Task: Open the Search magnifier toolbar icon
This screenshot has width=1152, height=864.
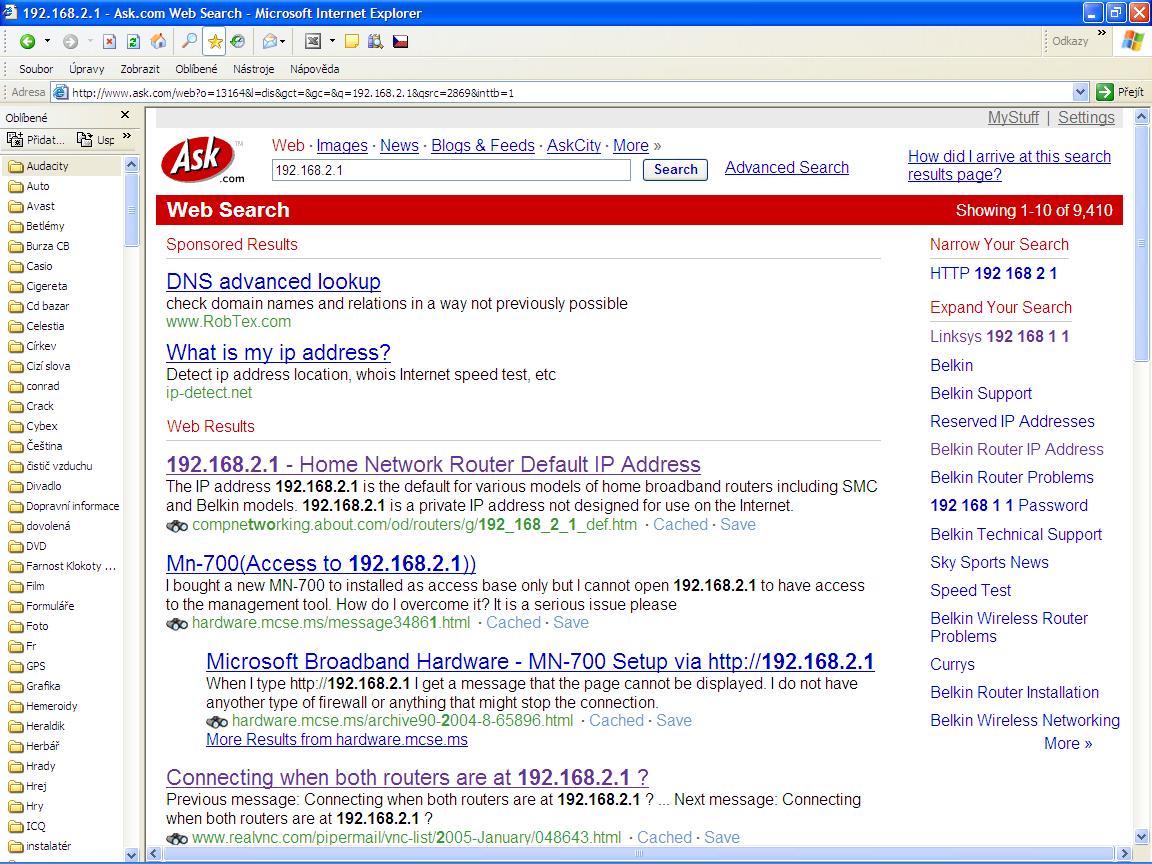Action: (x=189, y=41)
